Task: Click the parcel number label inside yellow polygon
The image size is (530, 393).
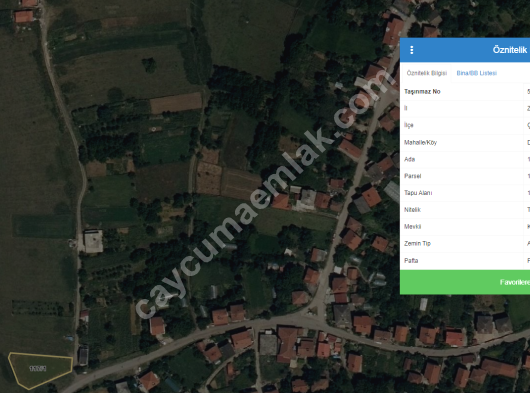Action: [38, 368]
